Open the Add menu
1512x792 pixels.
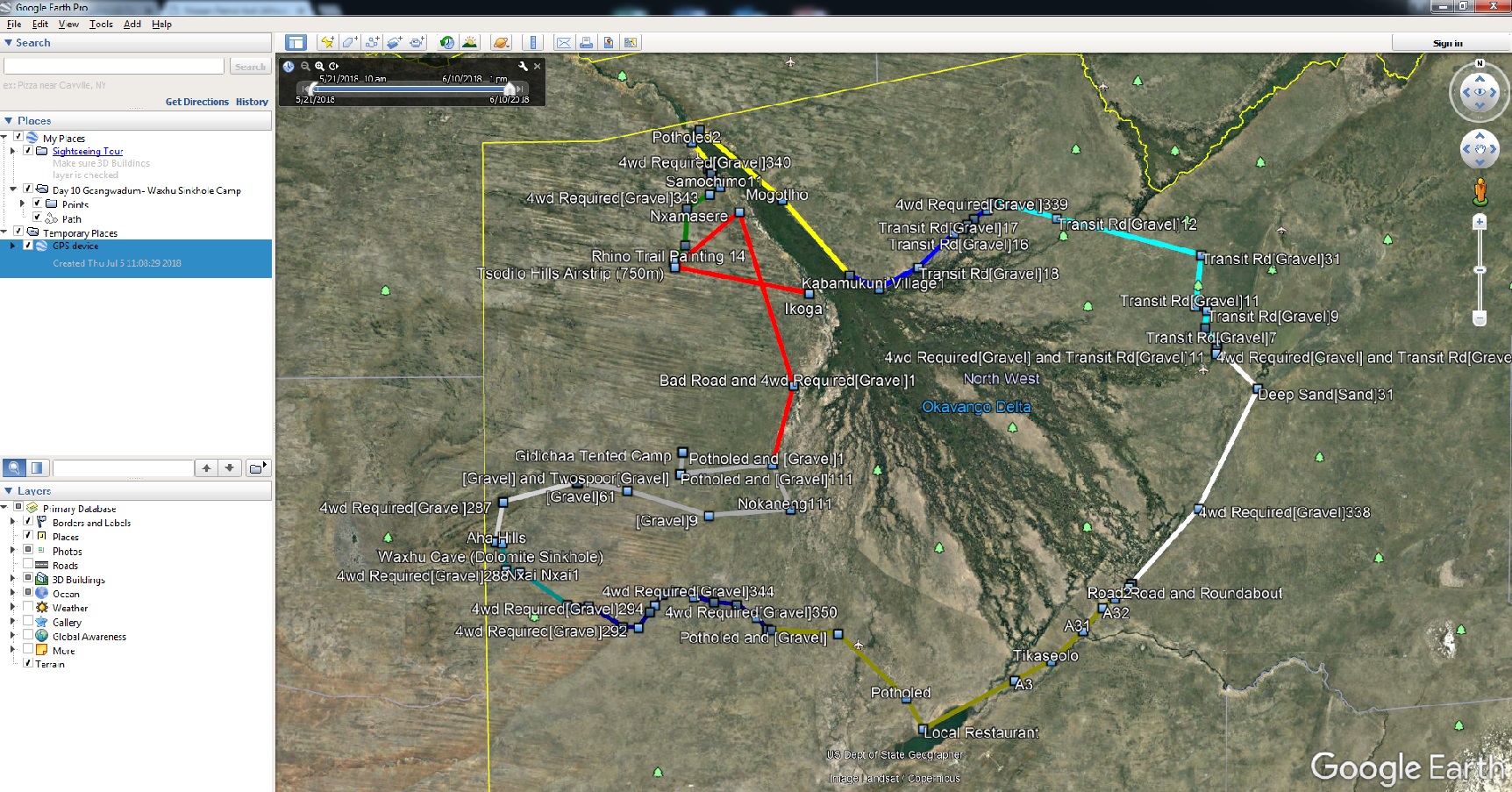(x=132, y=24)
